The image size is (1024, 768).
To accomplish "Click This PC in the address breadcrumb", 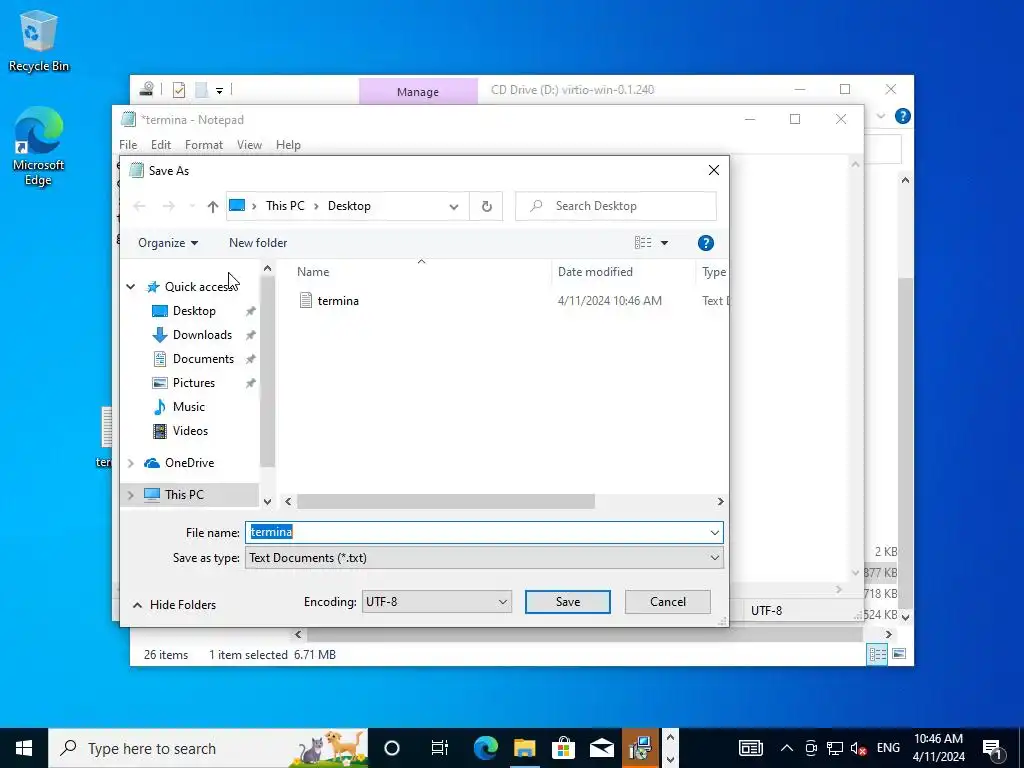I will click(x=285, y=206).
